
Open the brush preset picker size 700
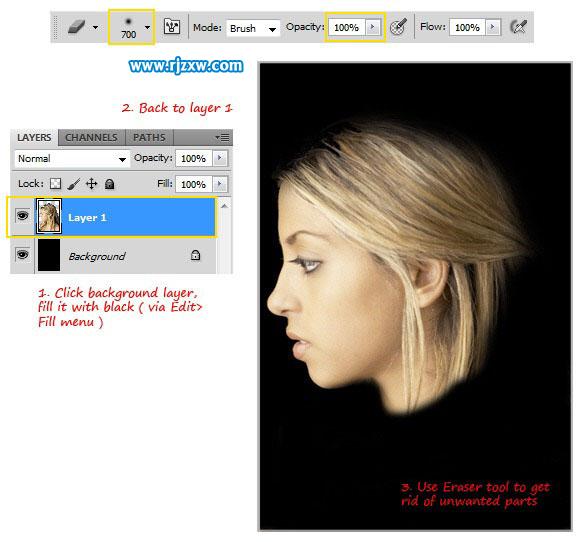(131, 27)
